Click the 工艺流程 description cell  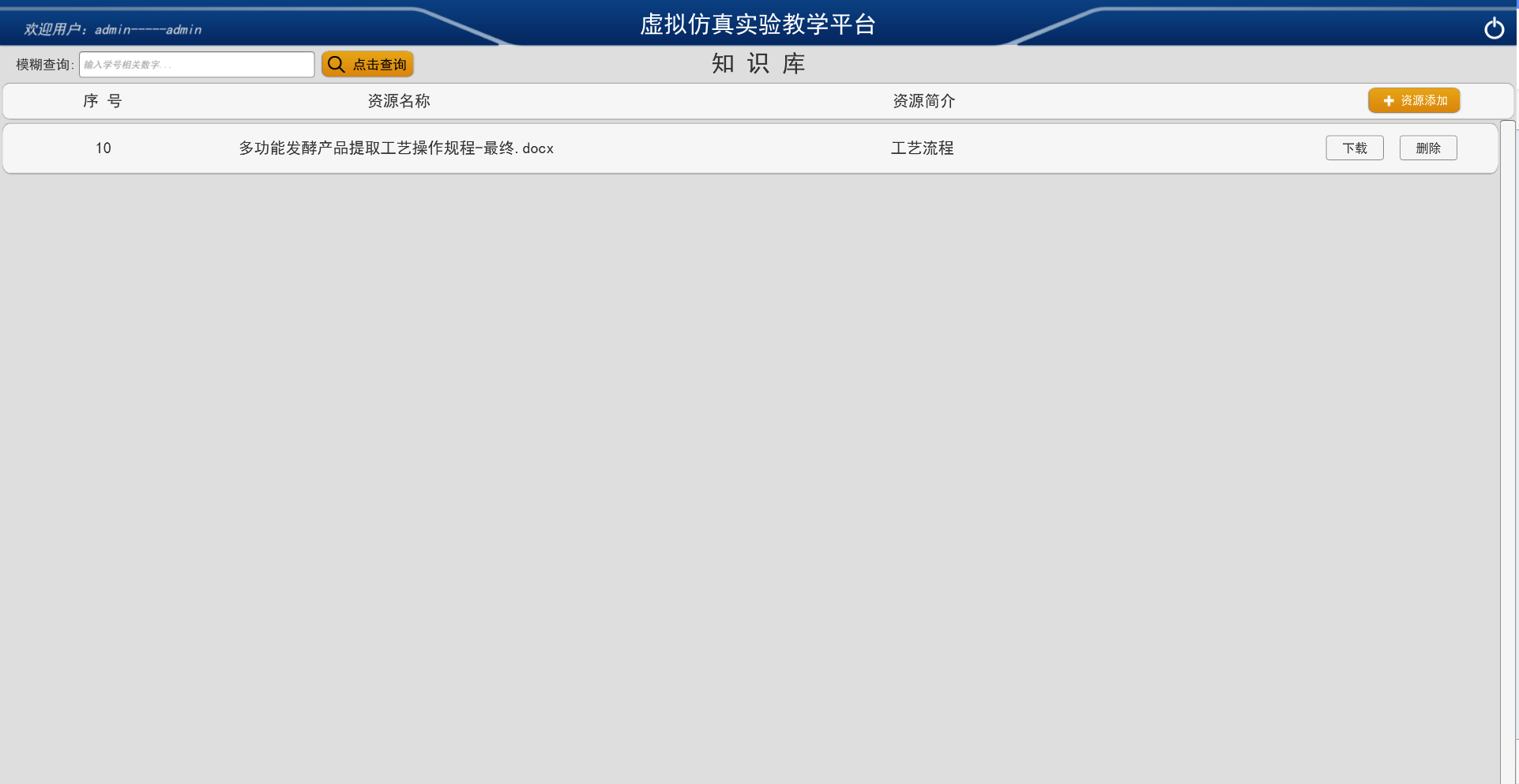coord(922,148)
